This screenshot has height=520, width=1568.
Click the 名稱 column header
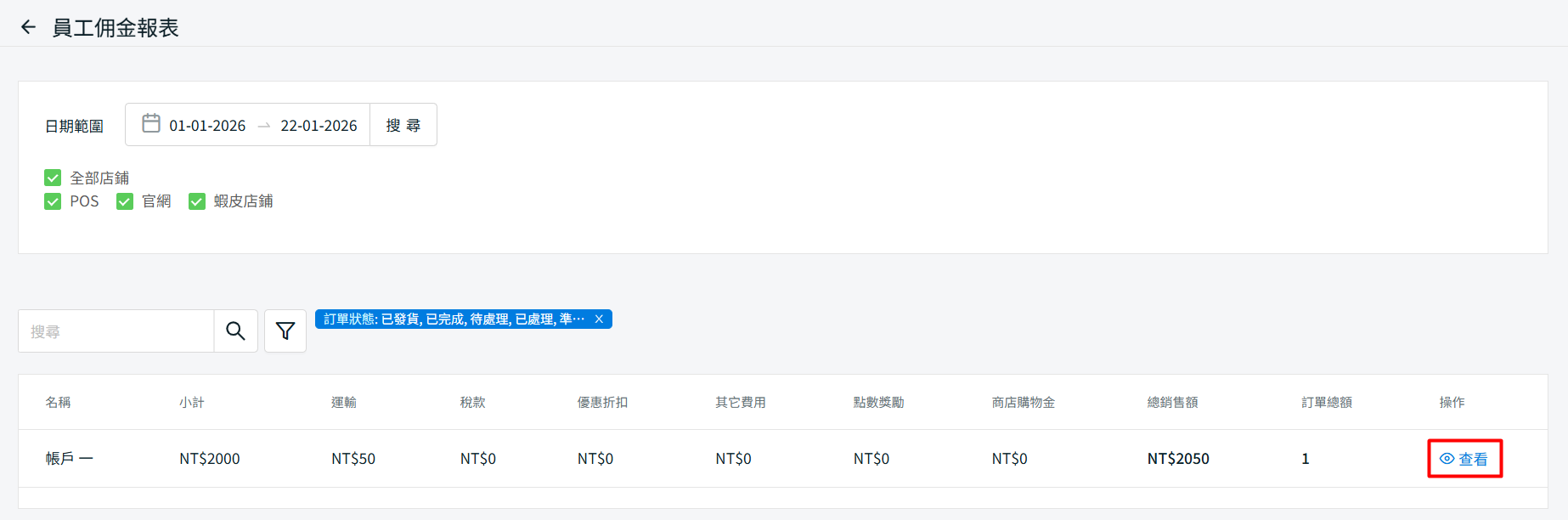[x=58, y=402]
